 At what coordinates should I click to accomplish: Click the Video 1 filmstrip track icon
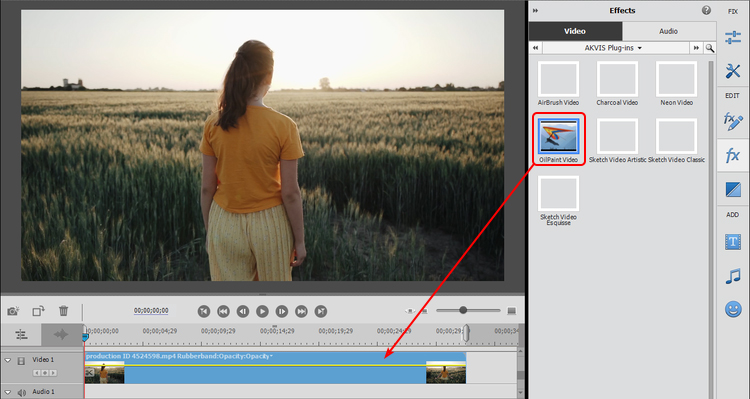pos(21,361)
